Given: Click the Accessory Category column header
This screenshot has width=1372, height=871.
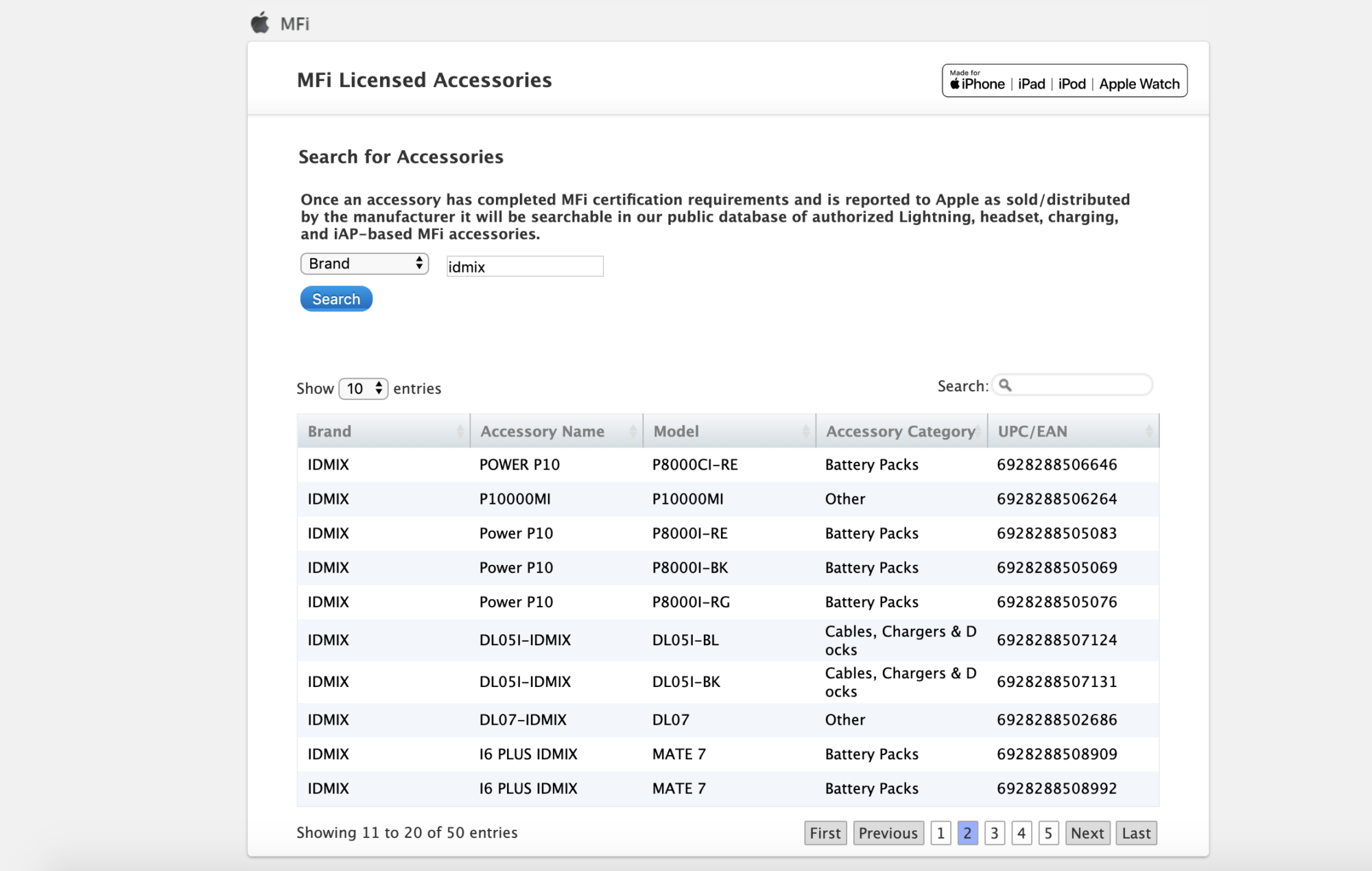Looking at the screenshot, I should pos(901,431).
